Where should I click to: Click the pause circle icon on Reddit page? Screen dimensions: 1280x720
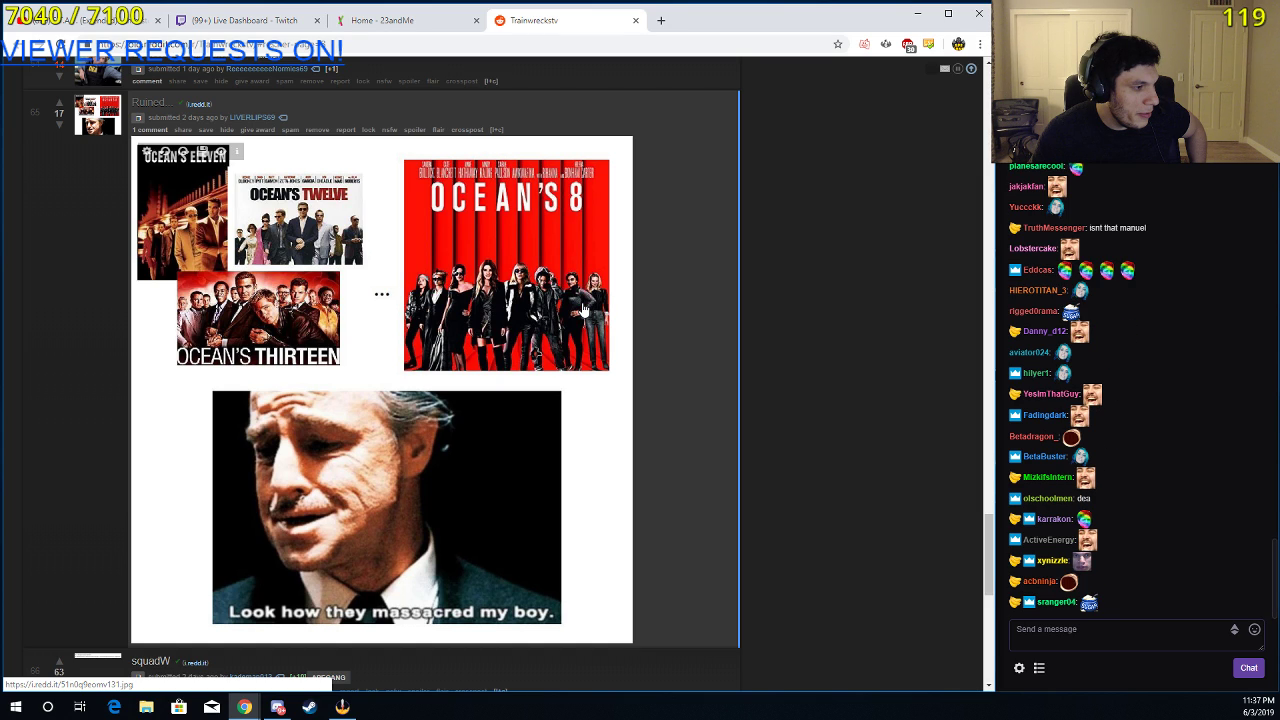(958, 69)
